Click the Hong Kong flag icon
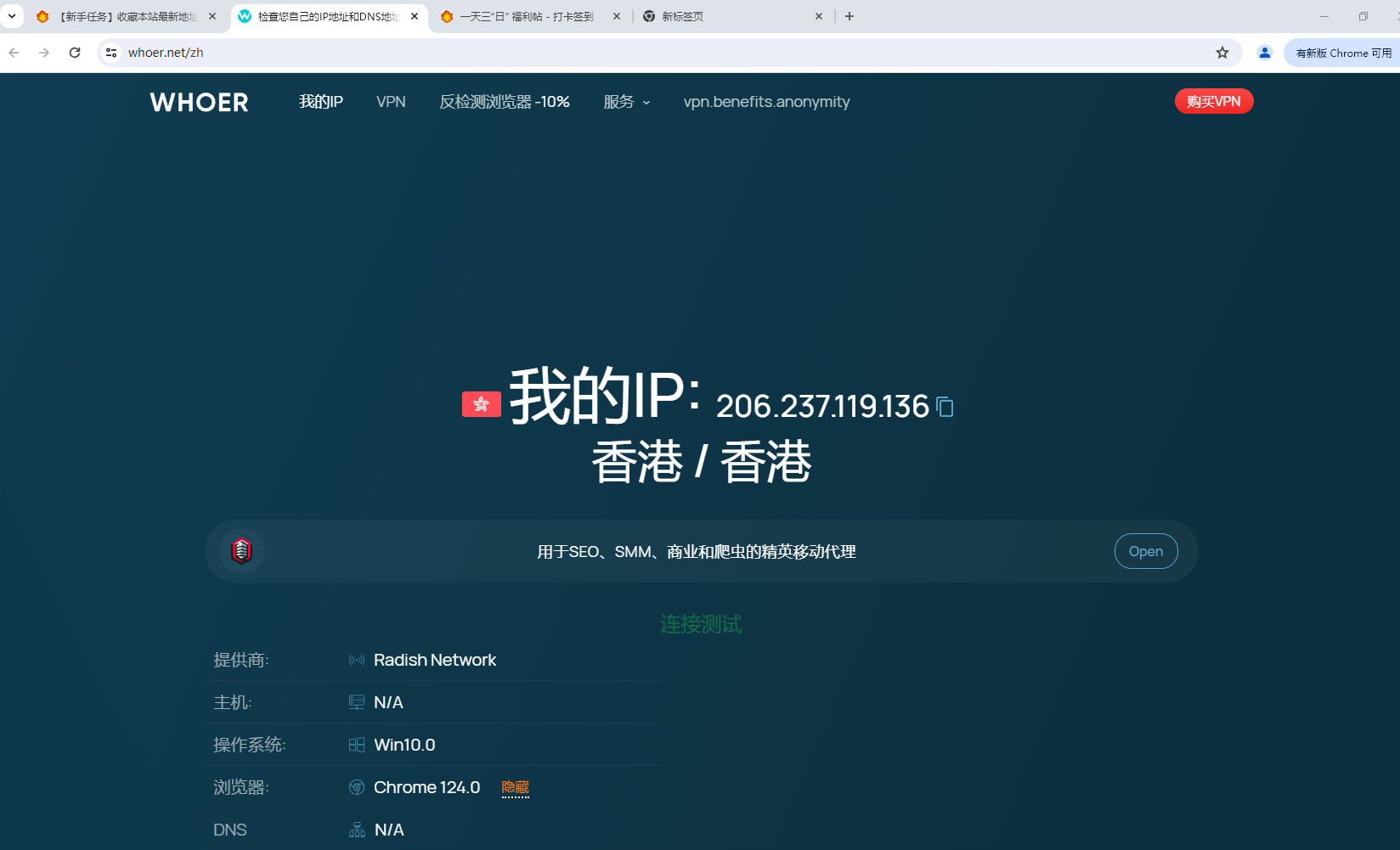This screenshot has height=850, width=1400. pyautogui.click(x=481, y=404)
